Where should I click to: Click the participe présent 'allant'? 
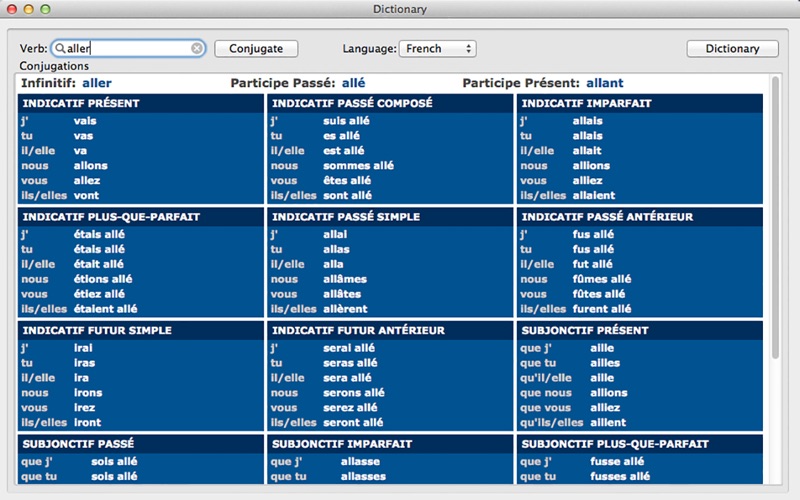click(x=605, y=83)
